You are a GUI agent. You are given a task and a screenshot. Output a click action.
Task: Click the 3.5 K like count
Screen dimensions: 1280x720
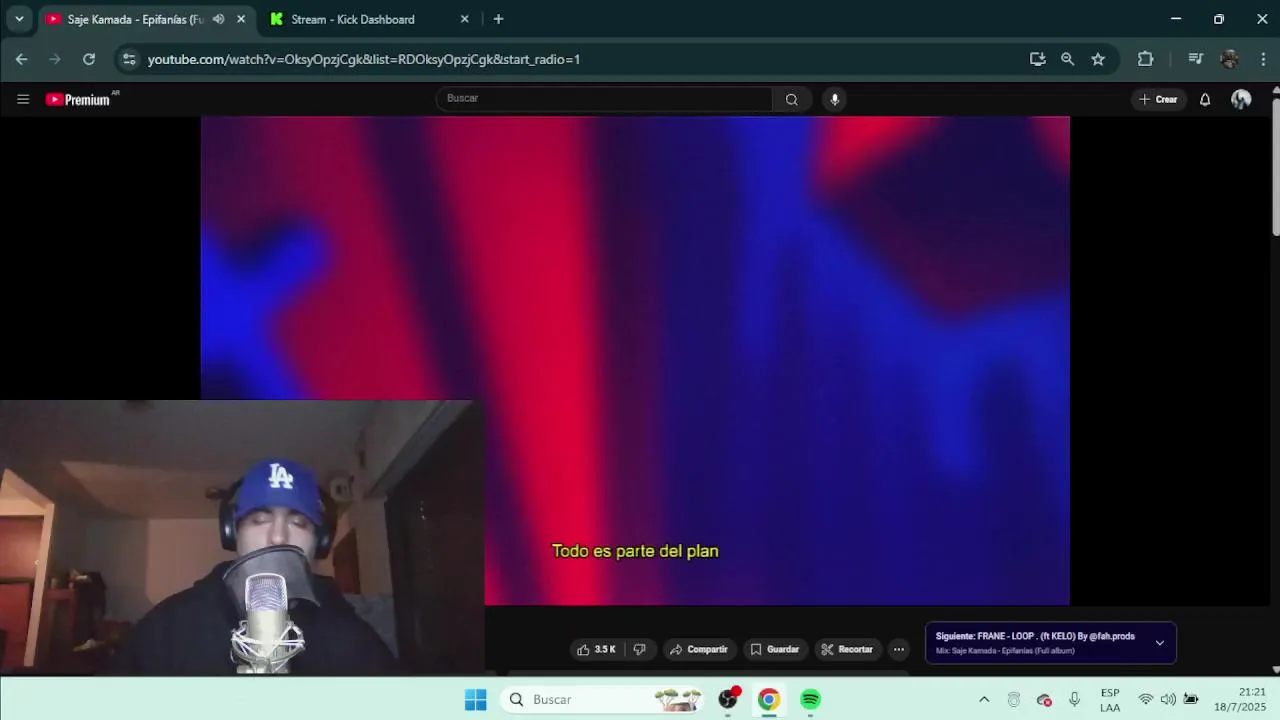(605, 650)
